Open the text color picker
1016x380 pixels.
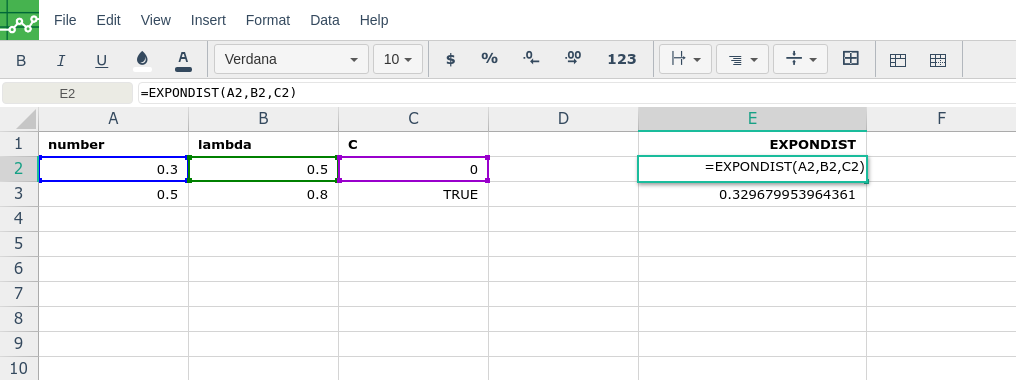tap(183, 60)
